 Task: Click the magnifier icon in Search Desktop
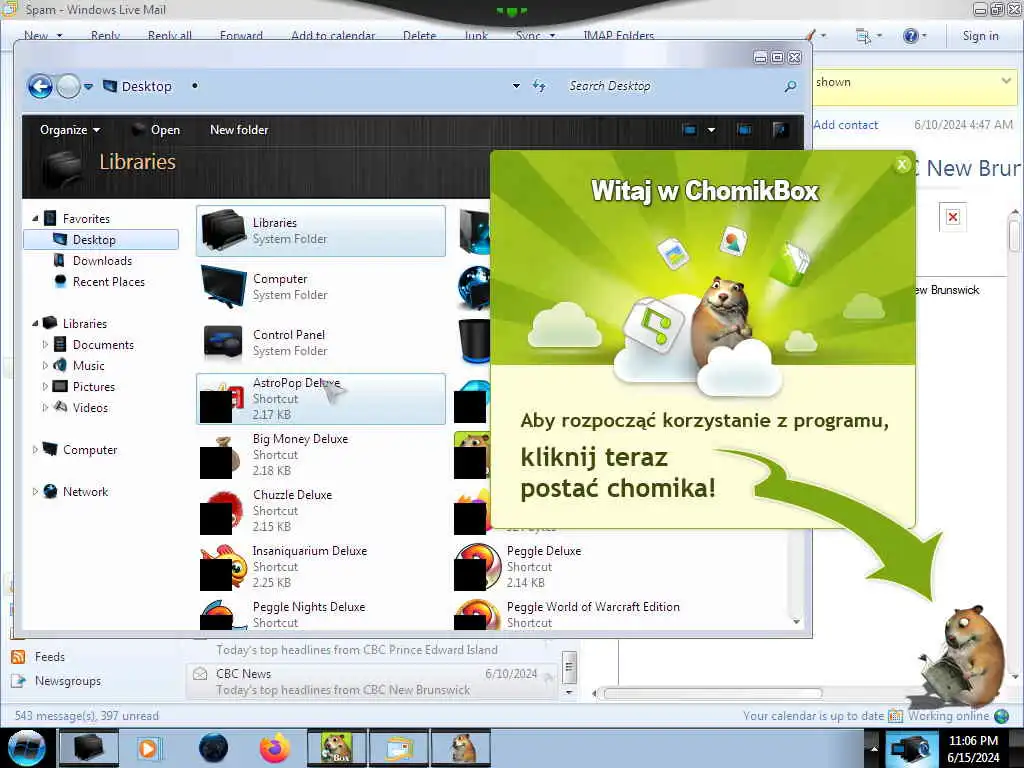(790, 86)
